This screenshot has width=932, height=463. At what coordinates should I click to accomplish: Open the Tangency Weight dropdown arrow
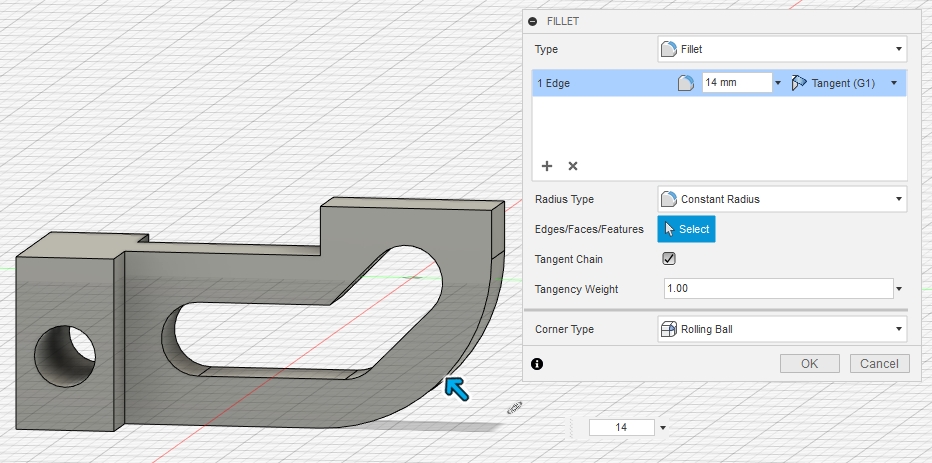tap(899, 289)
